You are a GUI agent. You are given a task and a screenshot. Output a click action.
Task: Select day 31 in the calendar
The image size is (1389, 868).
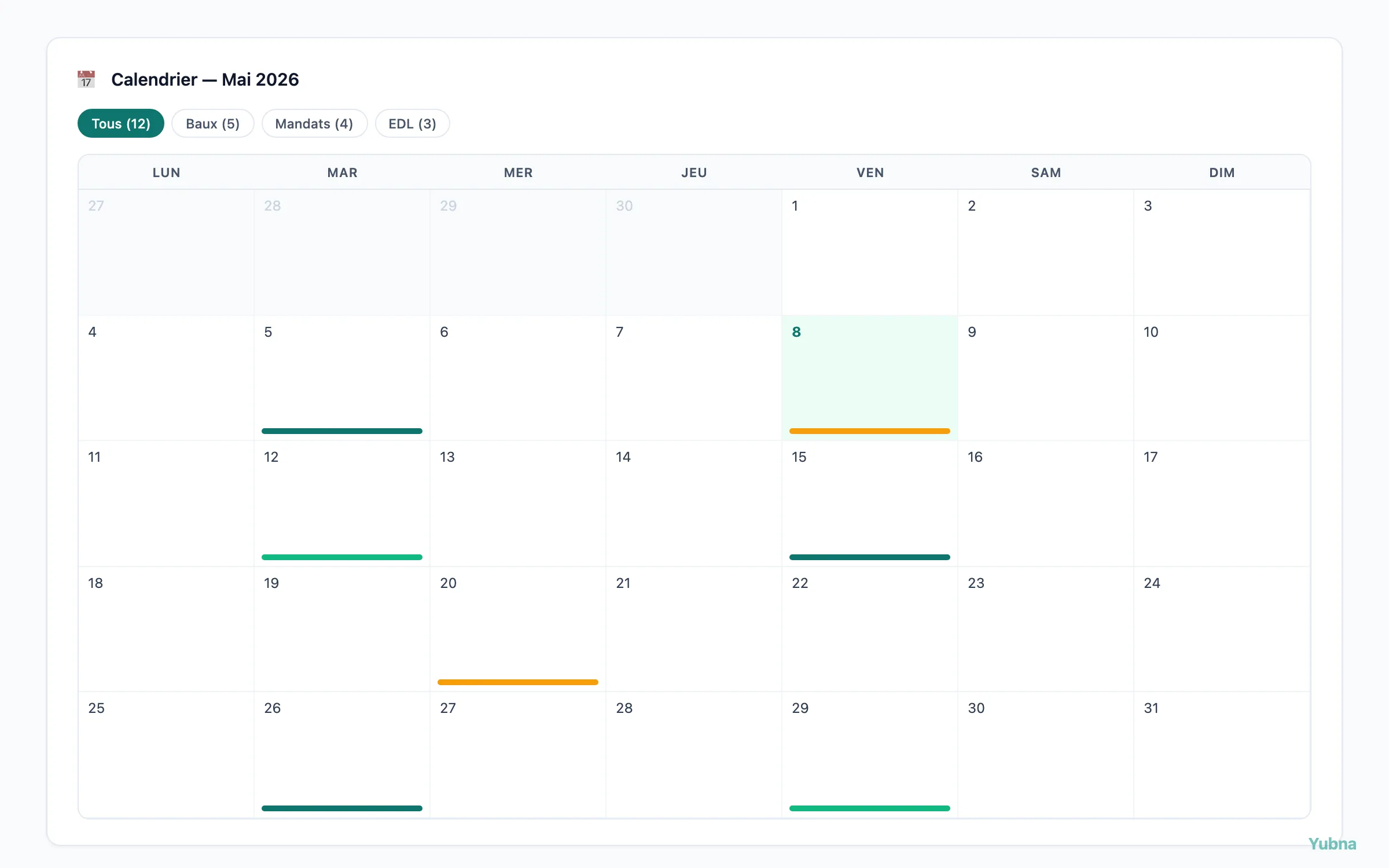click(x=1222, y=755)
